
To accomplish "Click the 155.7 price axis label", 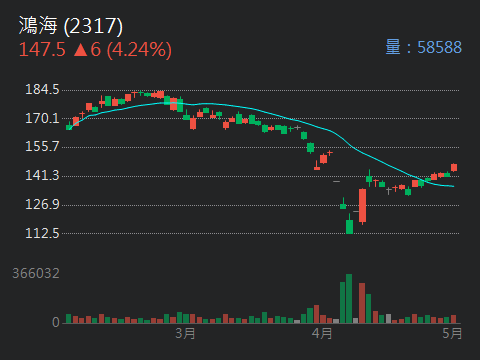I will point(42,147).
